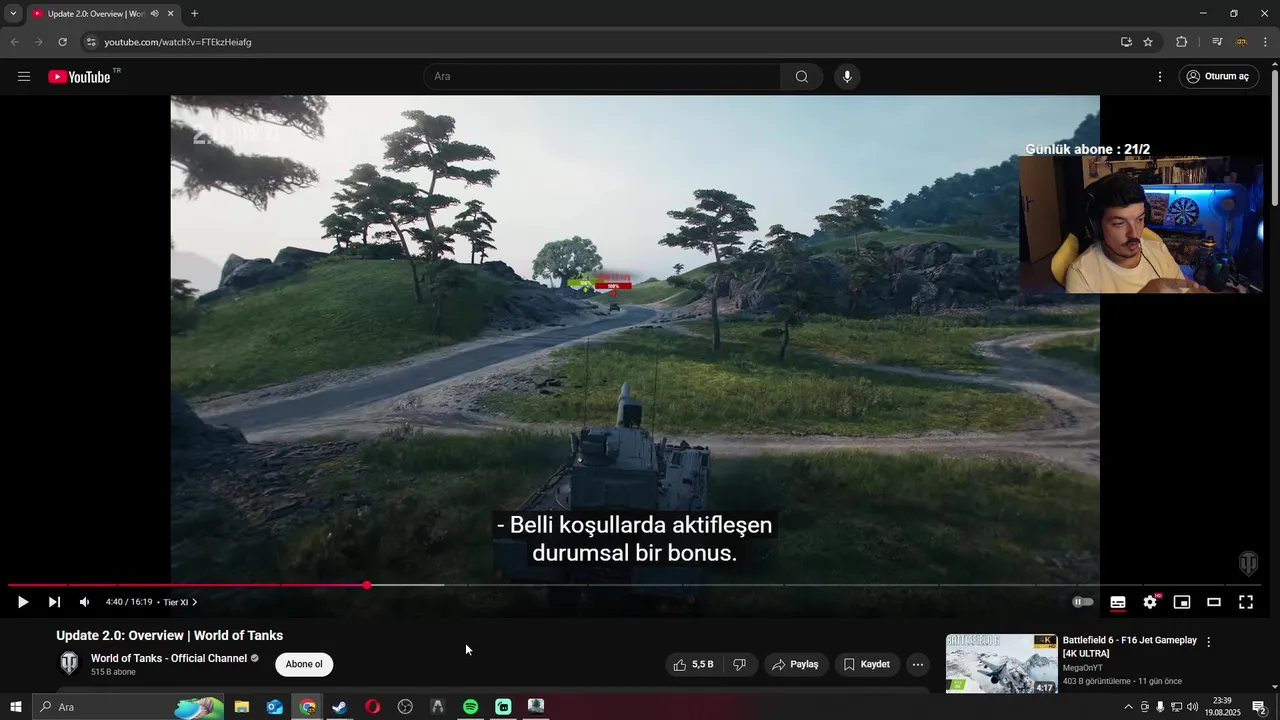Open the Chrome extensions puzzle icon

coord(1182,42)
